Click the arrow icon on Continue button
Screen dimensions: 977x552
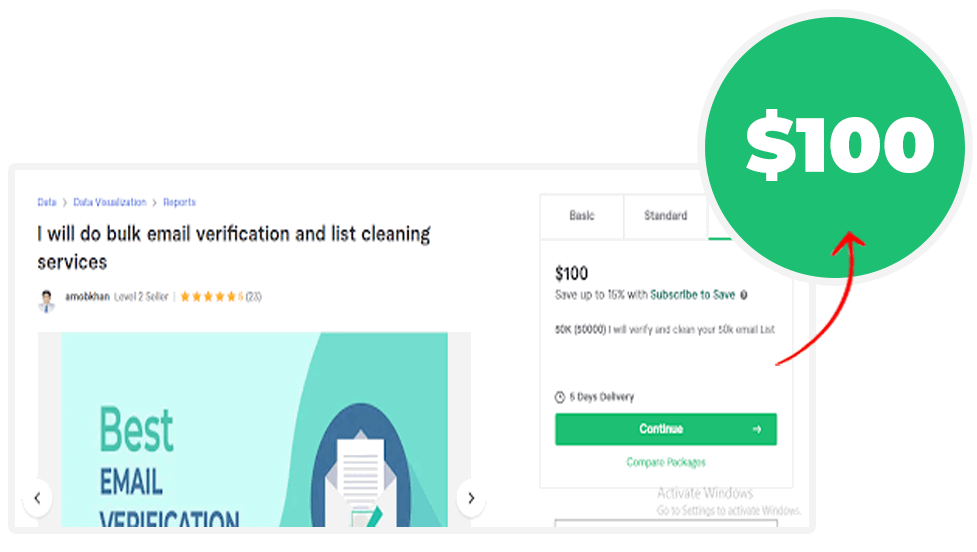[x=756, y=429]
